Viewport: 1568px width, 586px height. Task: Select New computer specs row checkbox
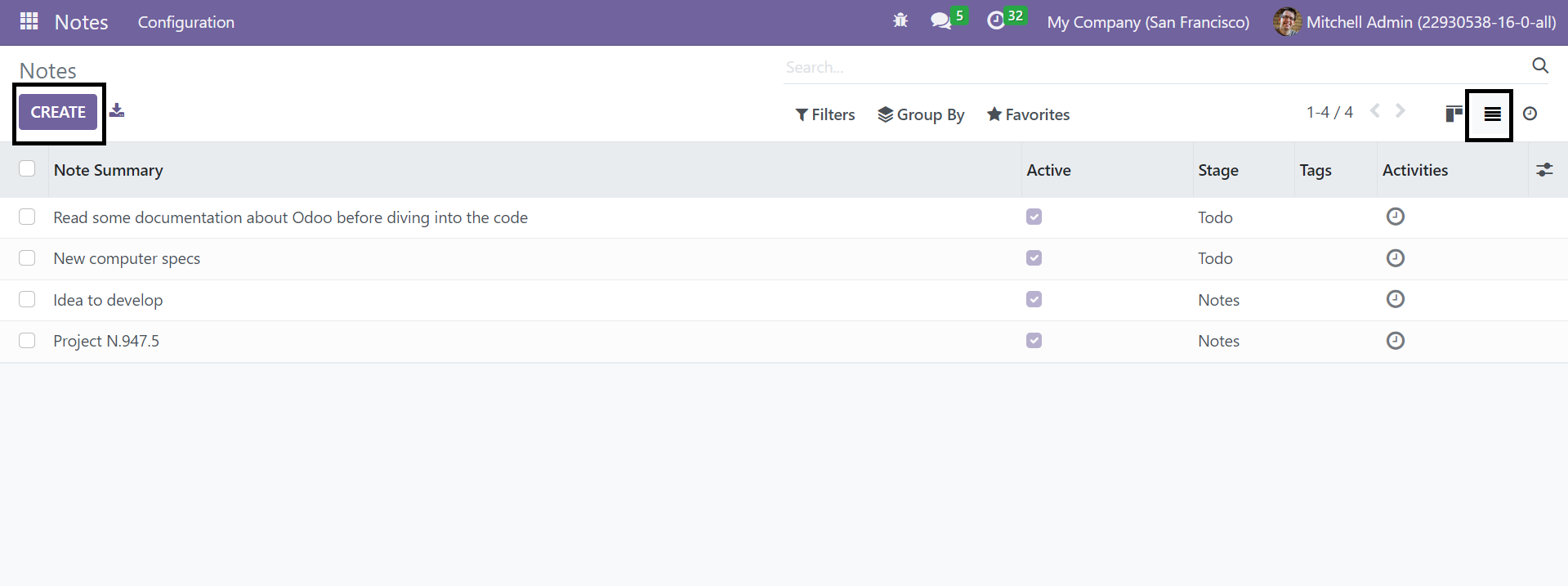click(27, 258)
